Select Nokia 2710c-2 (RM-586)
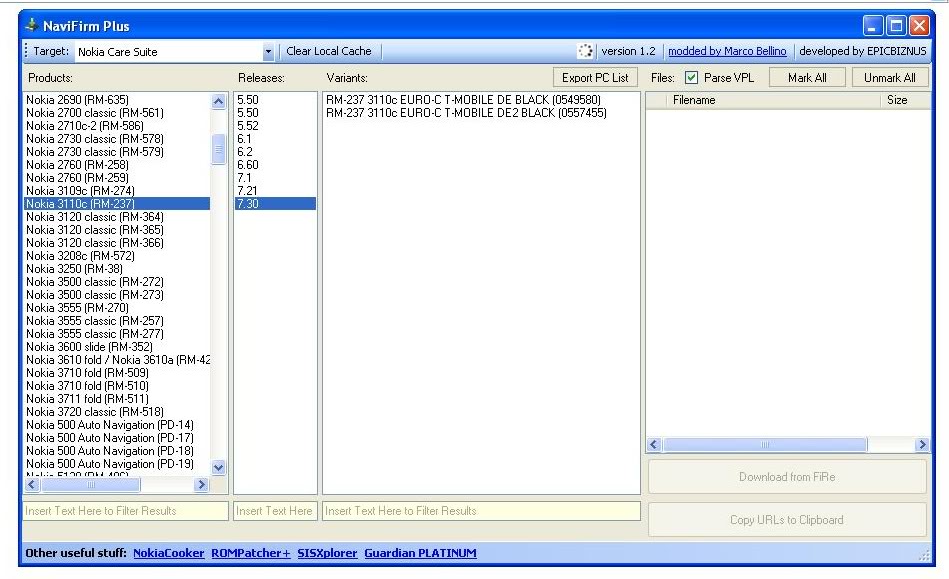The image size is (949, 579). click(117, 126)
